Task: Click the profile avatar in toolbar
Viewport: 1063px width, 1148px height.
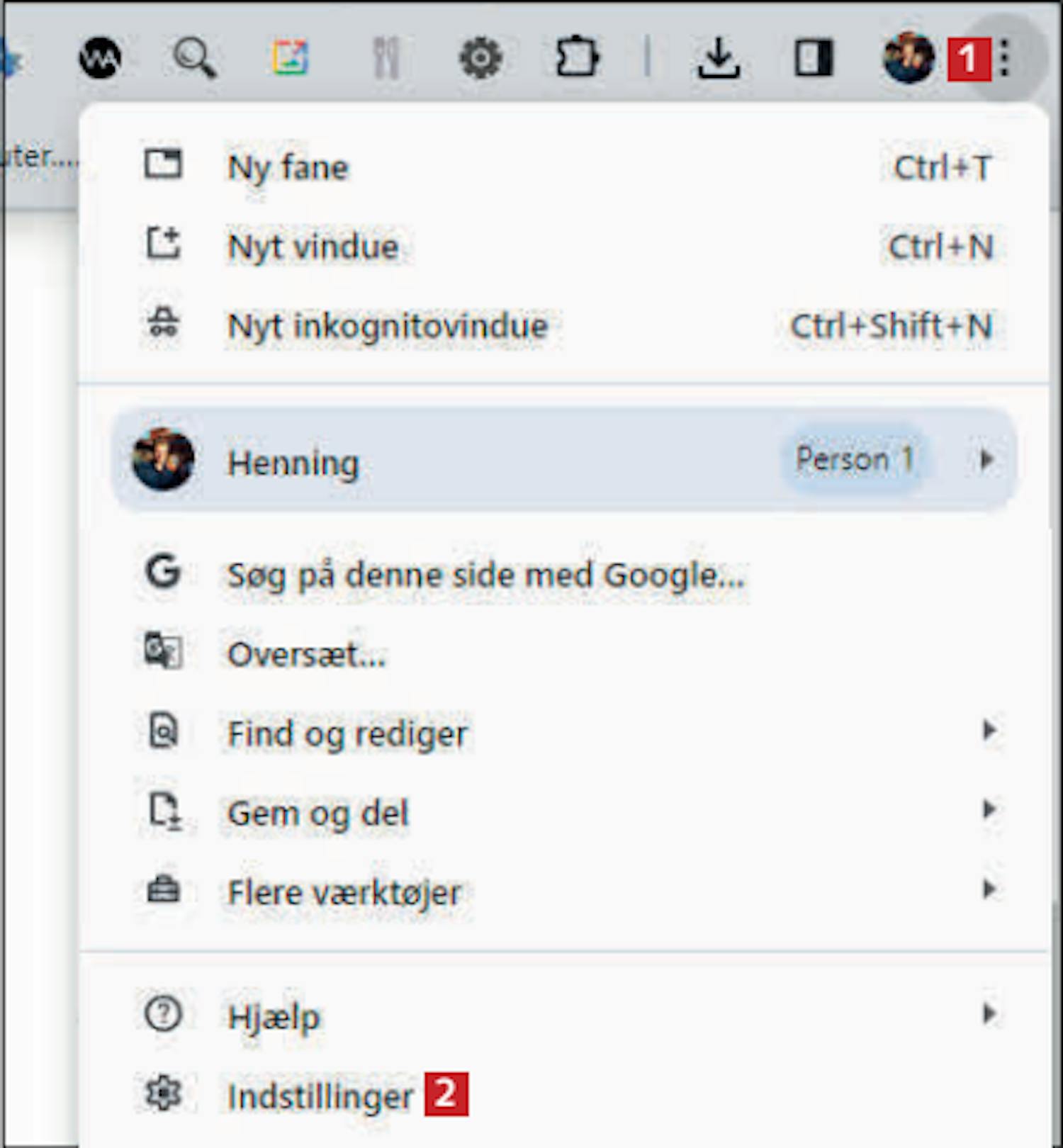Action: [909, 58]
